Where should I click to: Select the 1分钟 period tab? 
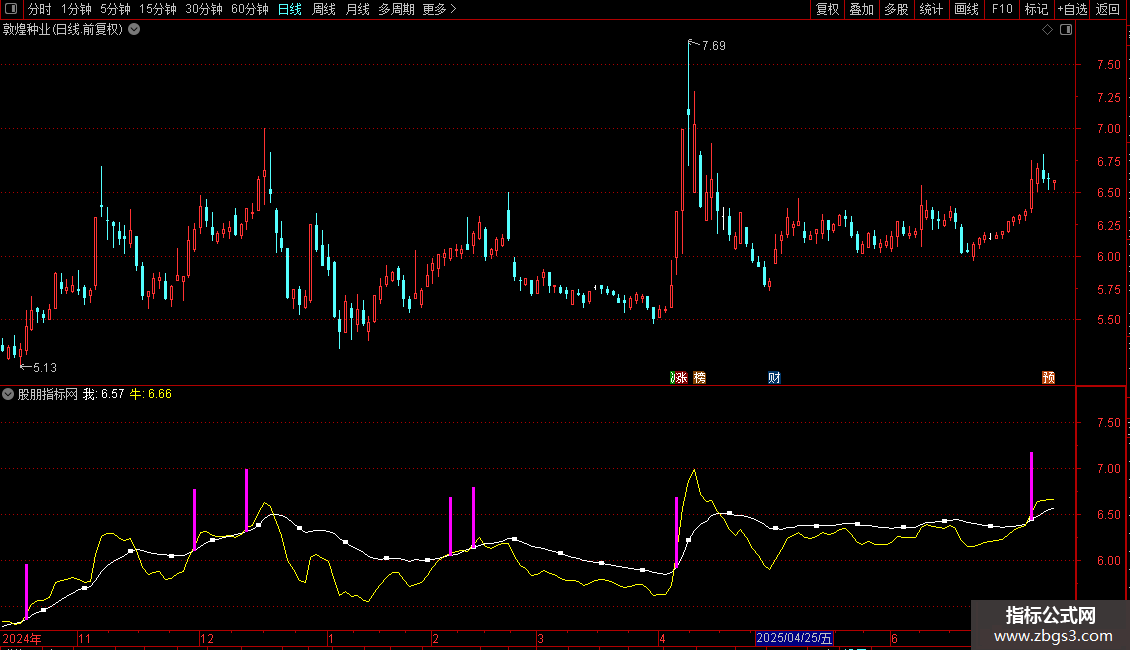[76, 9]
